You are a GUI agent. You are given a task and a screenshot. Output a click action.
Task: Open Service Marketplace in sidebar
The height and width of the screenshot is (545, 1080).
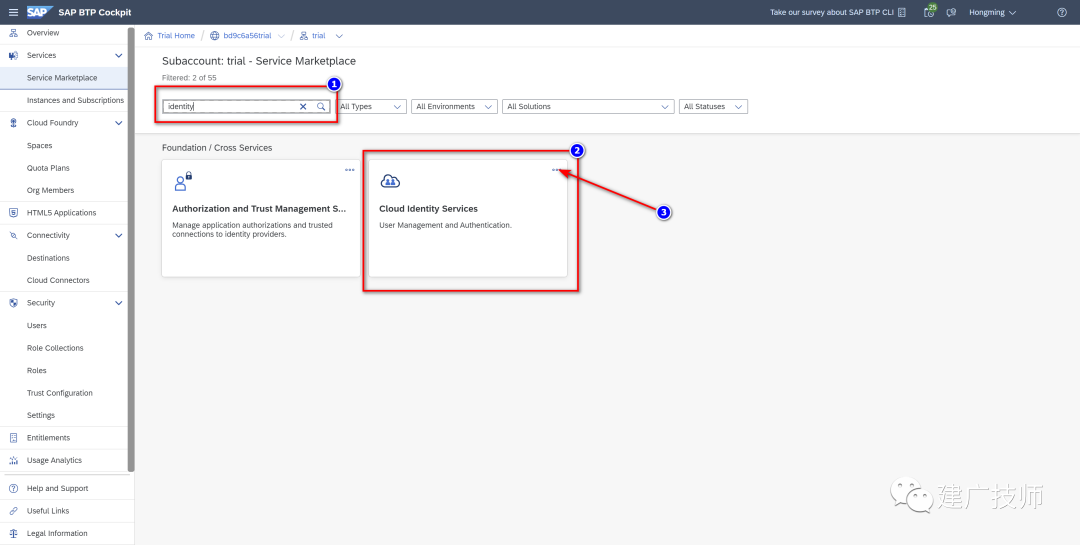63,78
